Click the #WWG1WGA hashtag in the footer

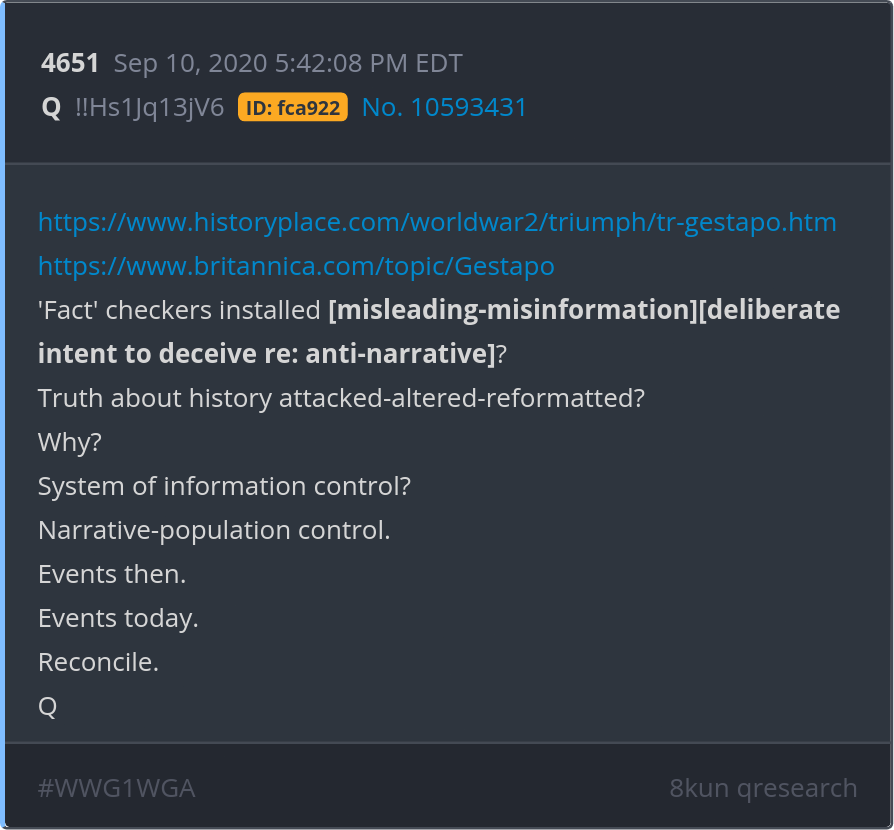(116, 788)
